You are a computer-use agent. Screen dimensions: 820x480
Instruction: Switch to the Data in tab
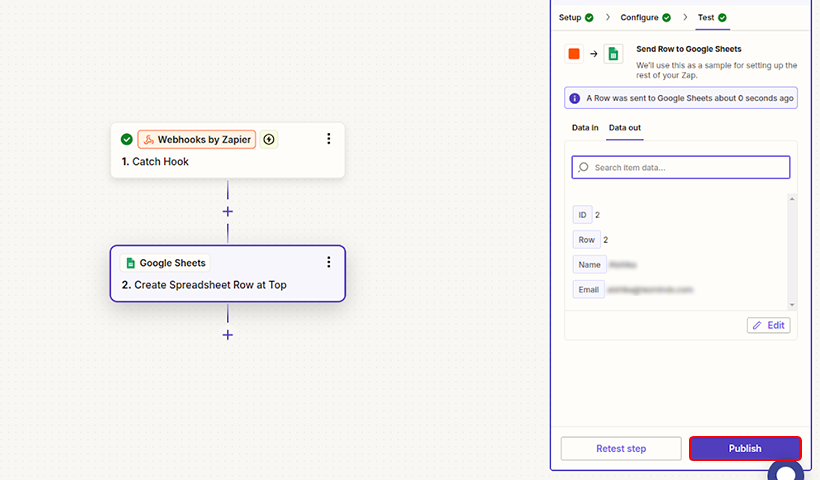click(585, 128)
